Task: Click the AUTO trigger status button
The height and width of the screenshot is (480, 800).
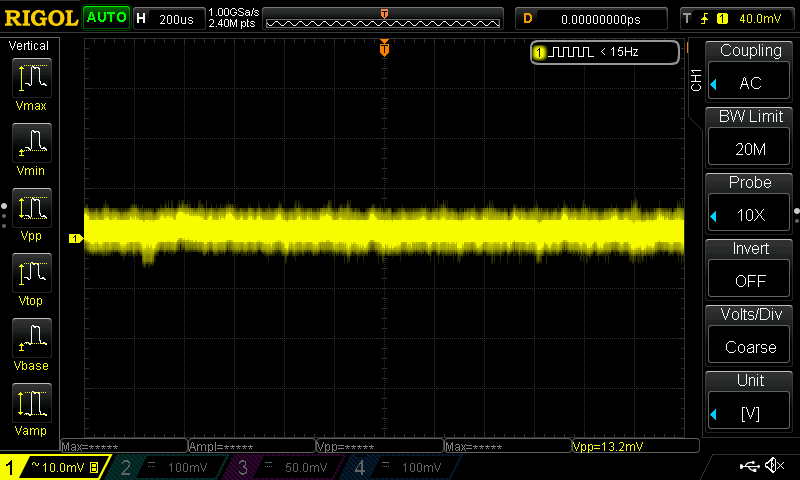Action: coord(106,18)
